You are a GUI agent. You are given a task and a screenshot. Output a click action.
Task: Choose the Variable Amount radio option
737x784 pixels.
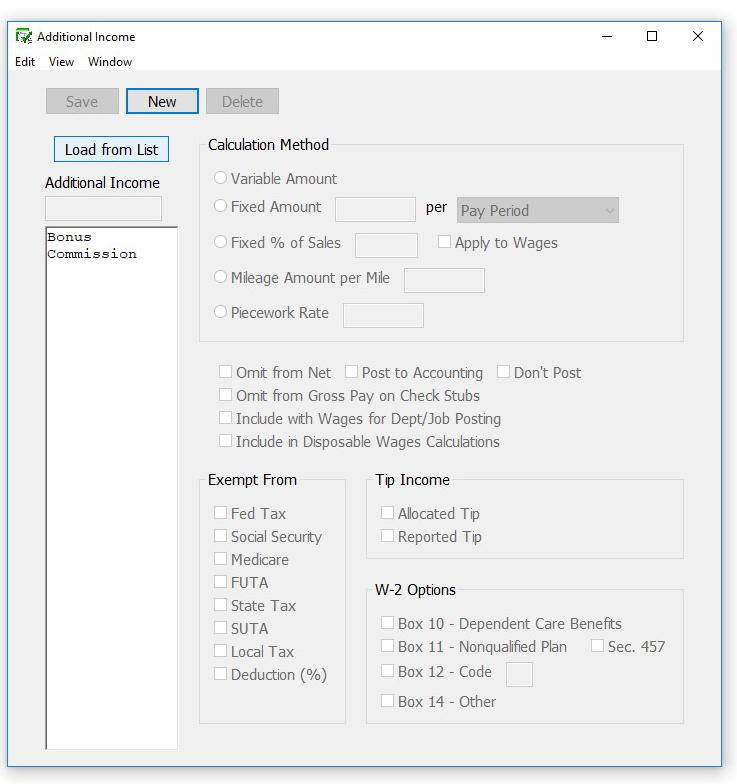pyautogui.click(x=221, y=178)
